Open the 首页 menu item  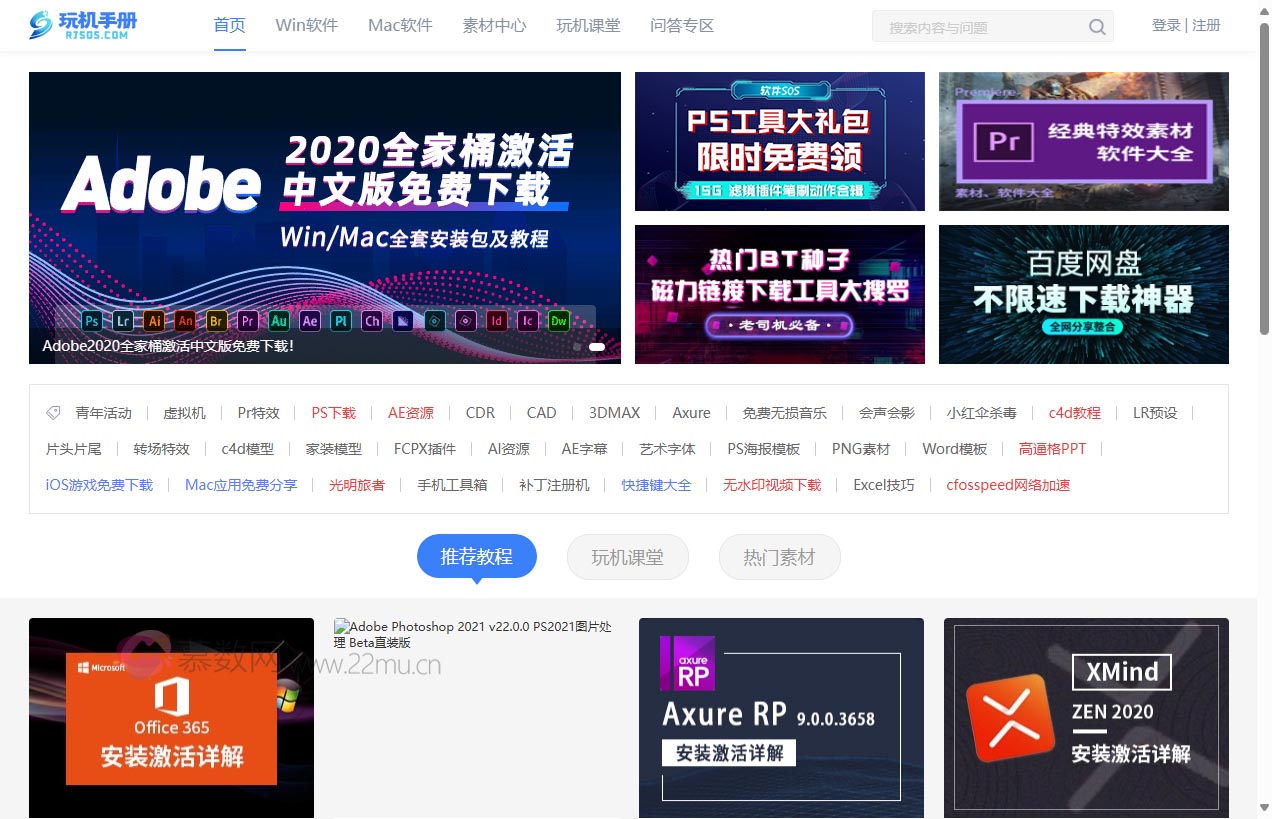pos(228,25)
